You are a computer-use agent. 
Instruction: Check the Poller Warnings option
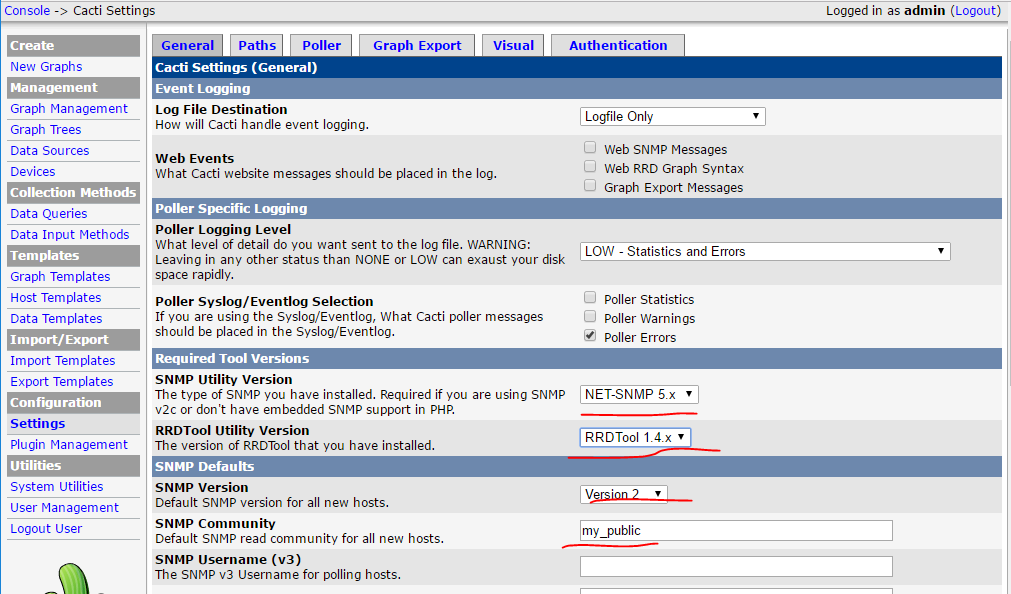click(589, 316)
